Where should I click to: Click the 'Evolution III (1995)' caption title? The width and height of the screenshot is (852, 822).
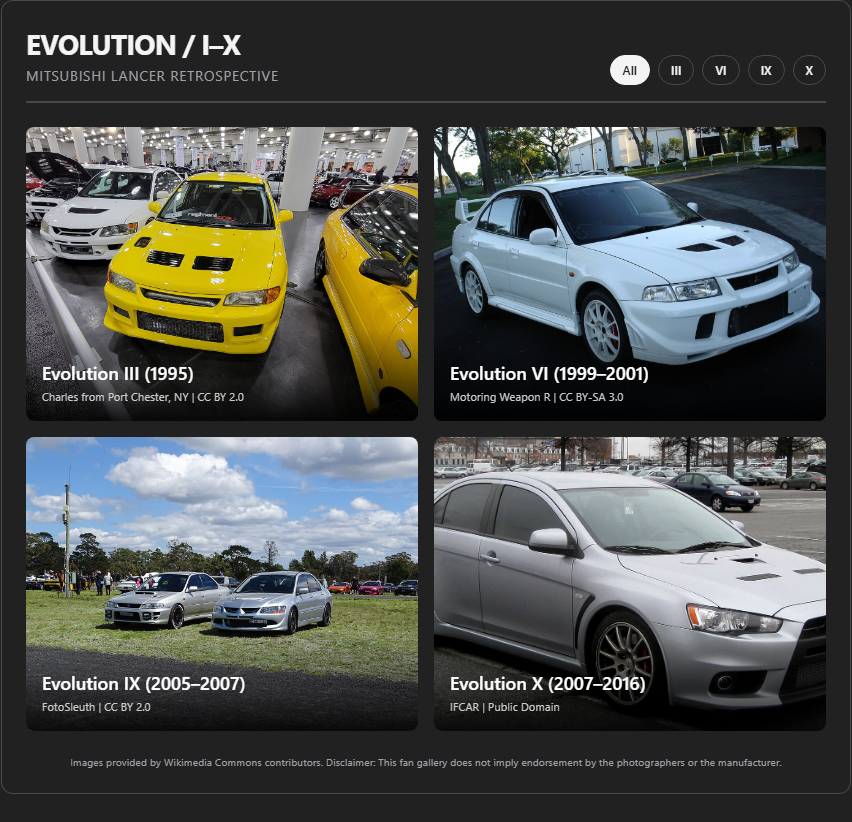117,374
